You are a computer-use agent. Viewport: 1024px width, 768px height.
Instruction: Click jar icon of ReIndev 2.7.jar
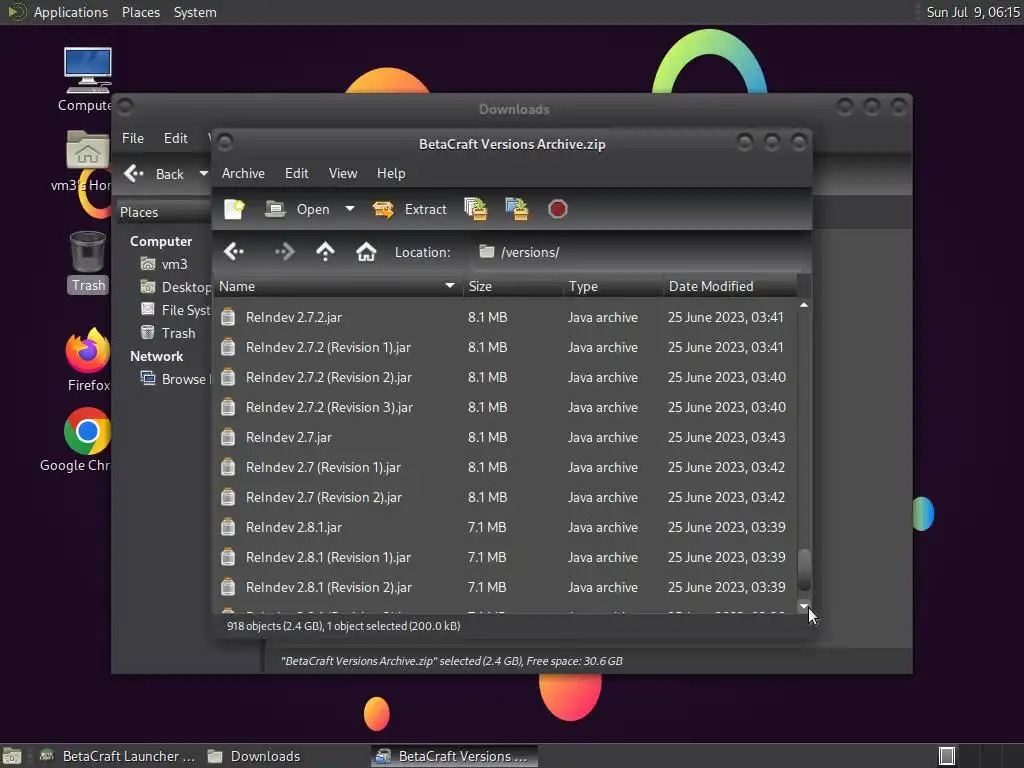pyautogui.click(x=228, y=437)
